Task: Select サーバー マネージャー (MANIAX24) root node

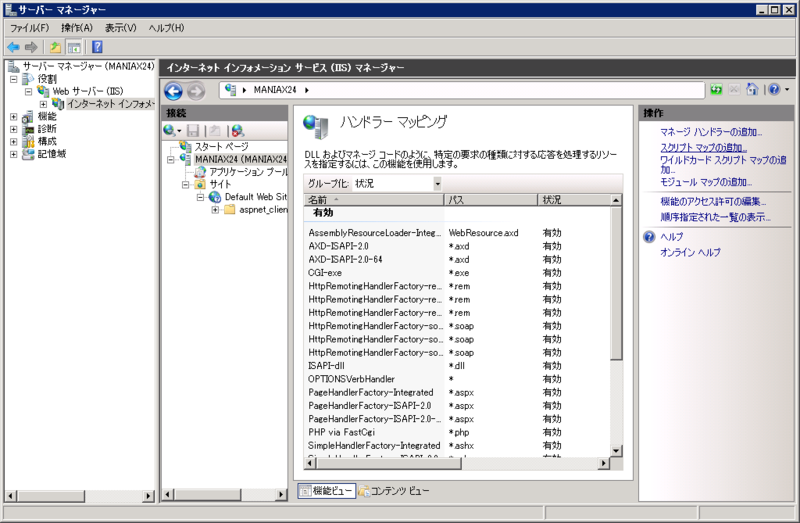Action: 88,66
